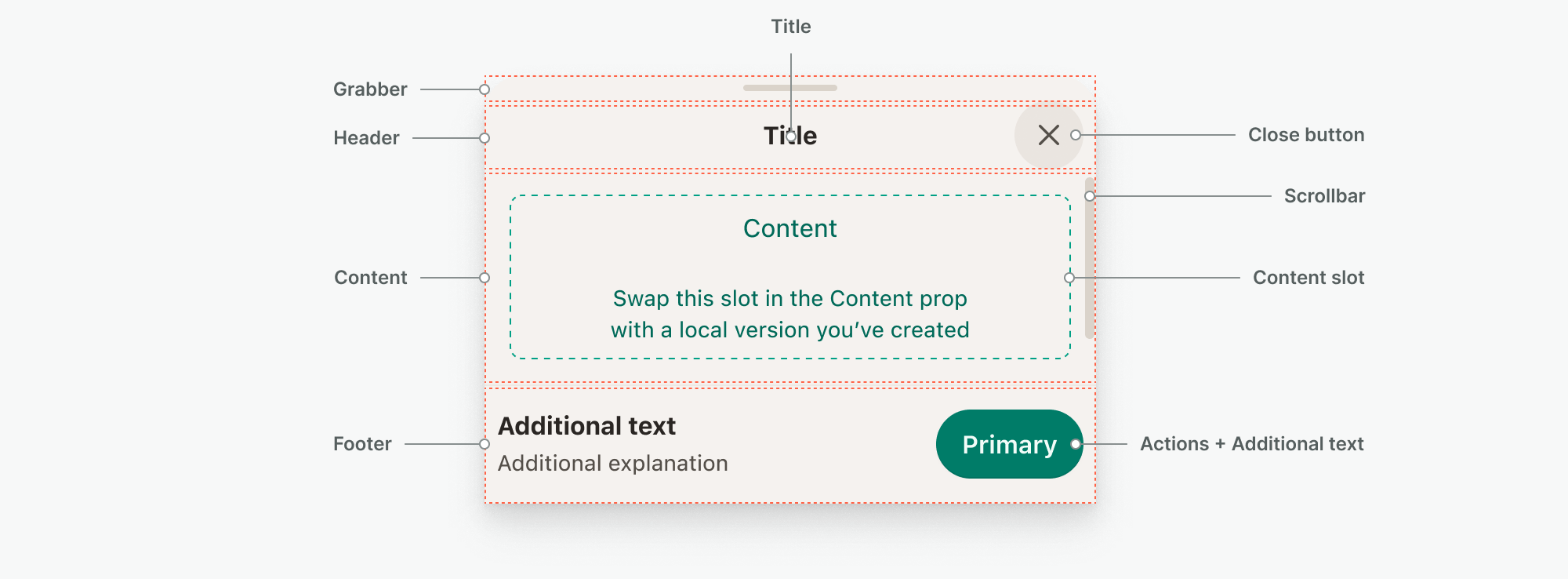Click the Footer annotation label
Image resolution: width=1568 pixels, height=579 pixels.
[x=362, y=444]
